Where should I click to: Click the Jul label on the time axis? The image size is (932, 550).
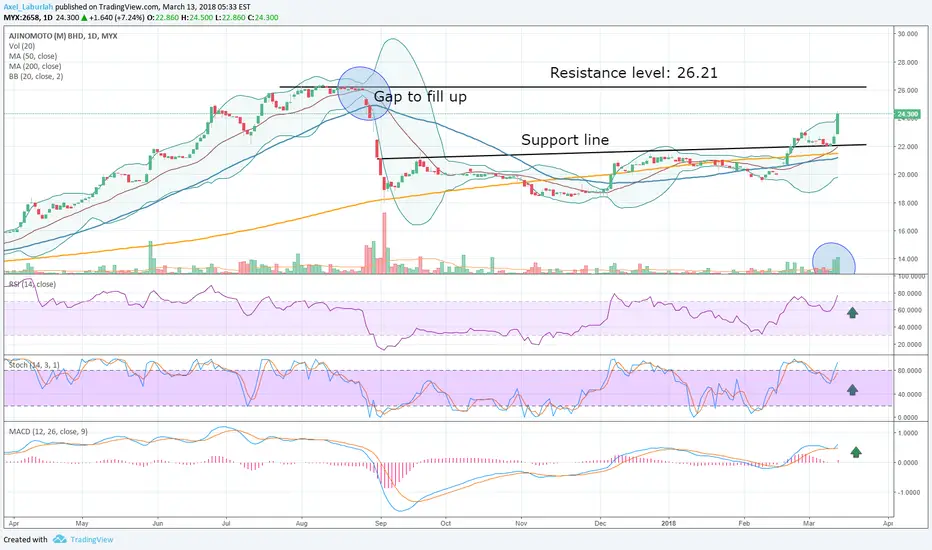coord(226,523)
